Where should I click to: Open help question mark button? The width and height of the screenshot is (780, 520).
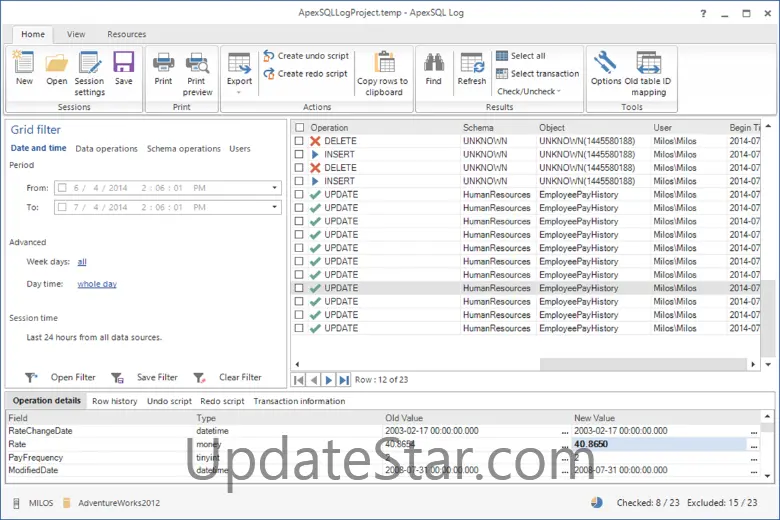[703, 14]
